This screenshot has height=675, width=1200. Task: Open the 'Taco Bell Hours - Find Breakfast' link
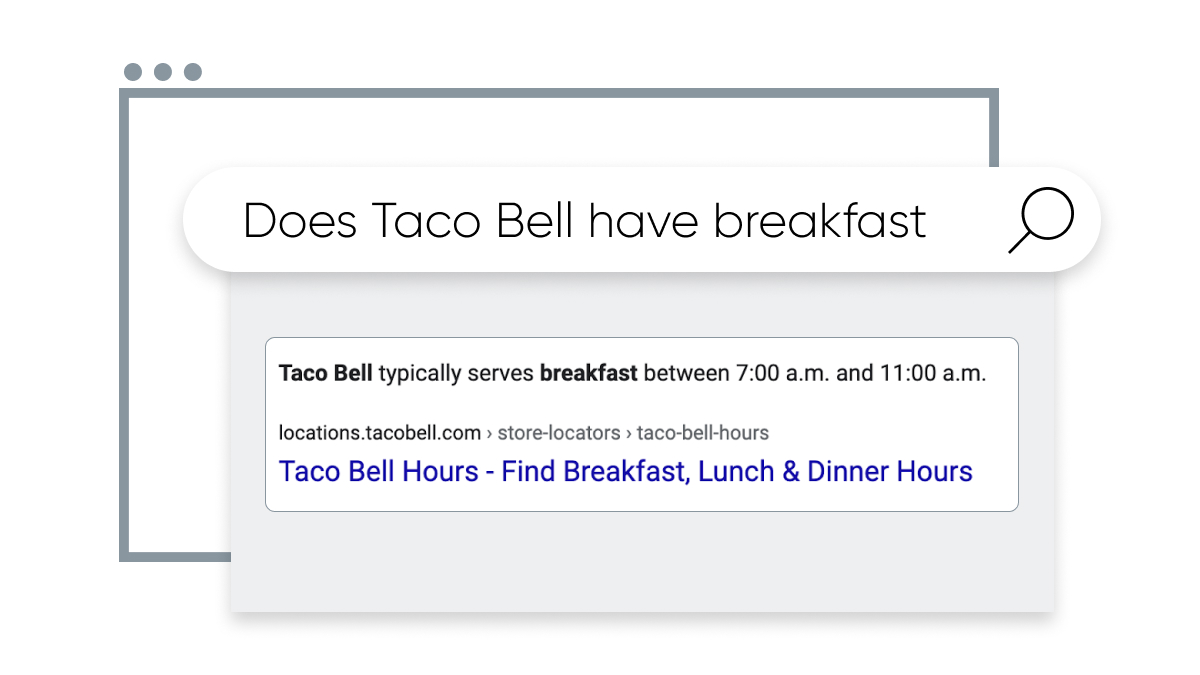click(626, 471)
